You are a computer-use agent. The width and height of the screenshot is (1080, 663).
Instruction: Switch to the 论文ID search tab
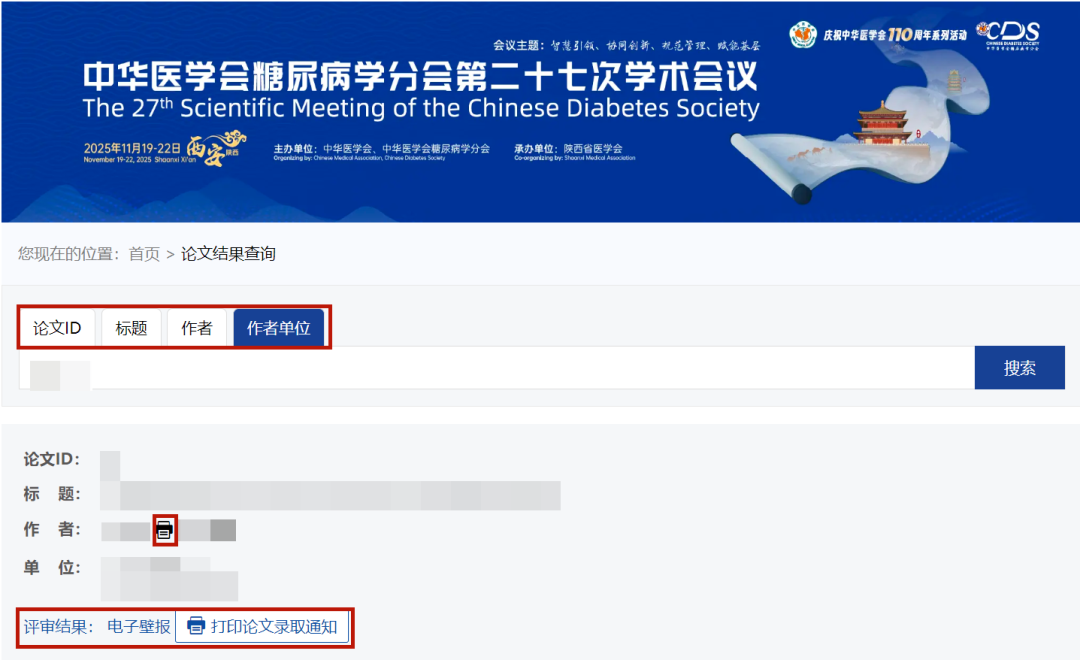[x=56, y=327]
